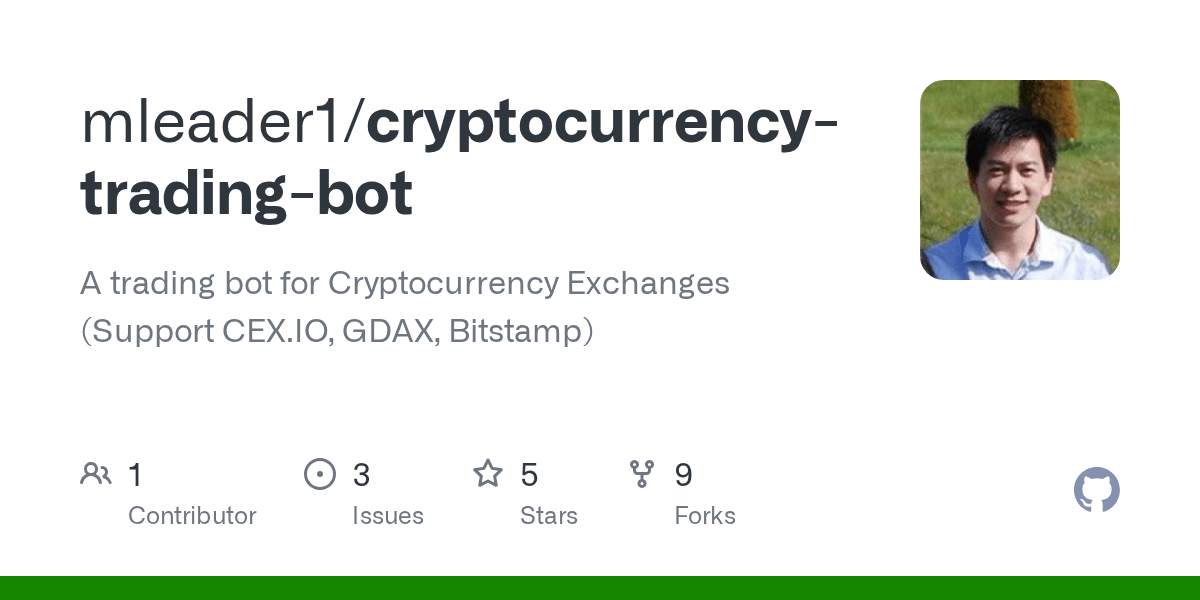Image resolution: width=1200 pixels, height=600 pixels.
Task: Select the "A trading bot for Cryptocurrency Exchanges" line
Action: point(404,284)
